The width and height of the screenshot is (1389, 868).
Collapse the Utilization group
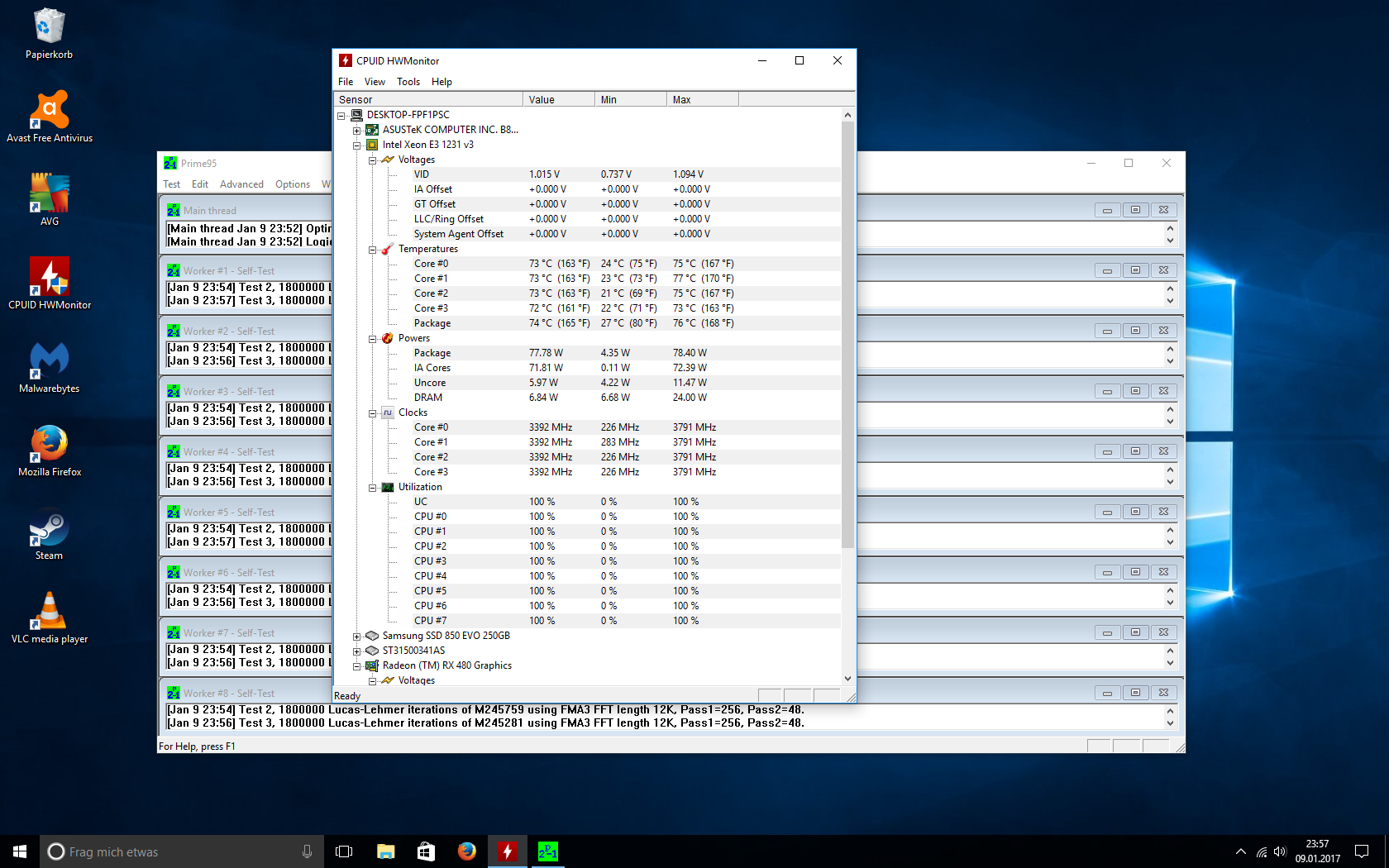click(x=373, y=488)
